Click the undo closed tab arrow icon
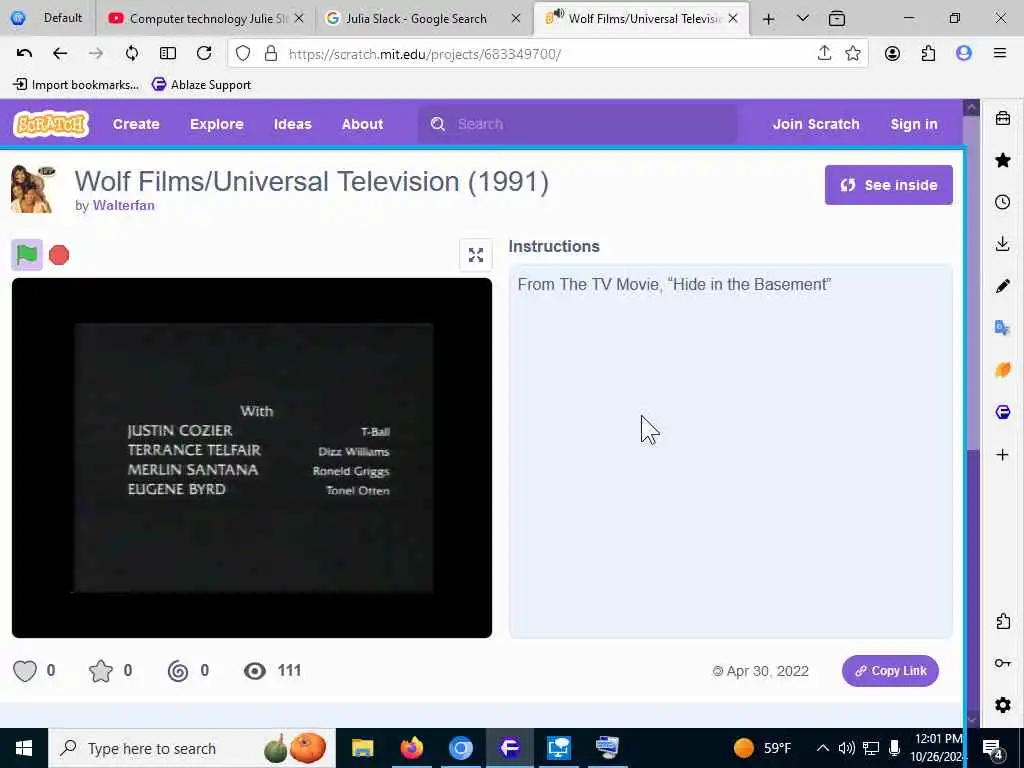 (x=24, y=54)
